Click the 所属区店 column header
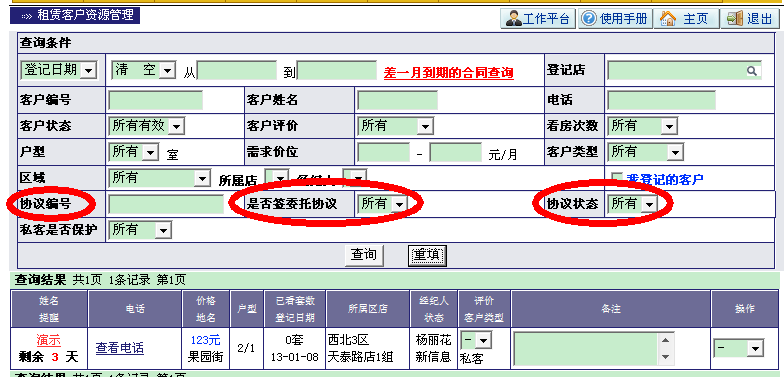 (368, 309)
